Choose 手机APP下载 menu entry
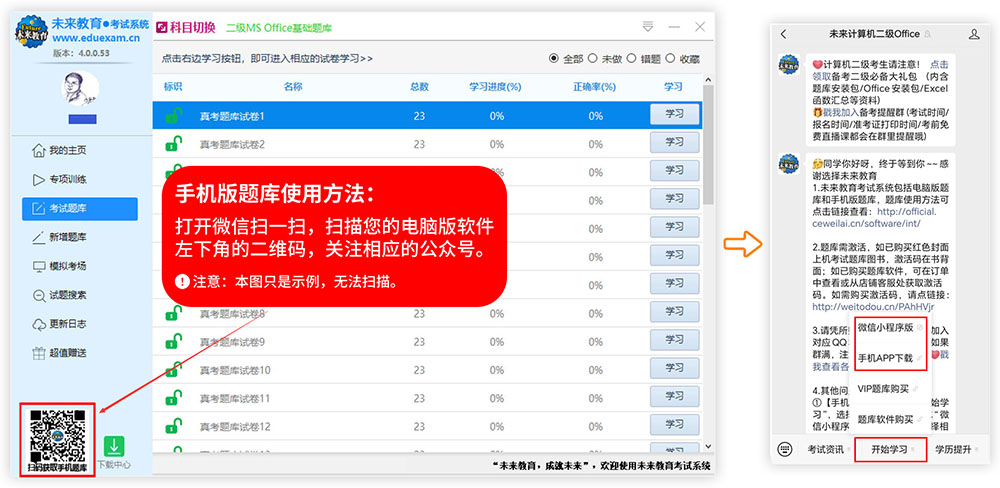The height and width of the screenshot is (488, 1000). click(x=885, y=357)
